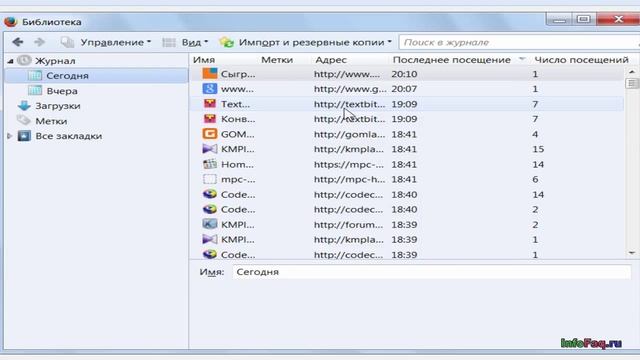Image resolution: width=640 pixels, height=360 pixels.
Task: Select Все закладки in the sidebar
Action: click(x=69, y=136)
